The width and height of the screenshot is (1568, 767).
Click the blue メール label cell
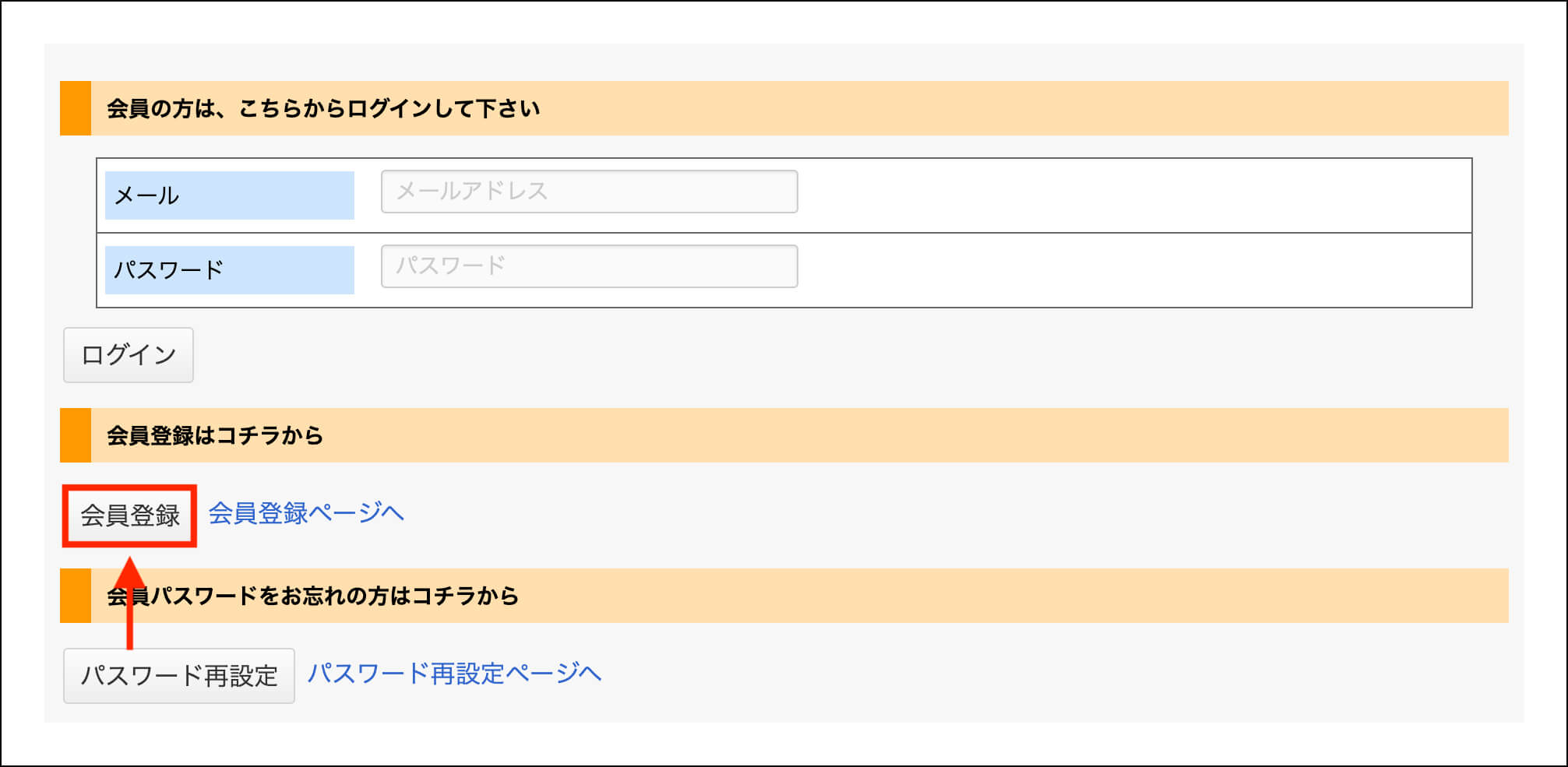coord(230,195)
